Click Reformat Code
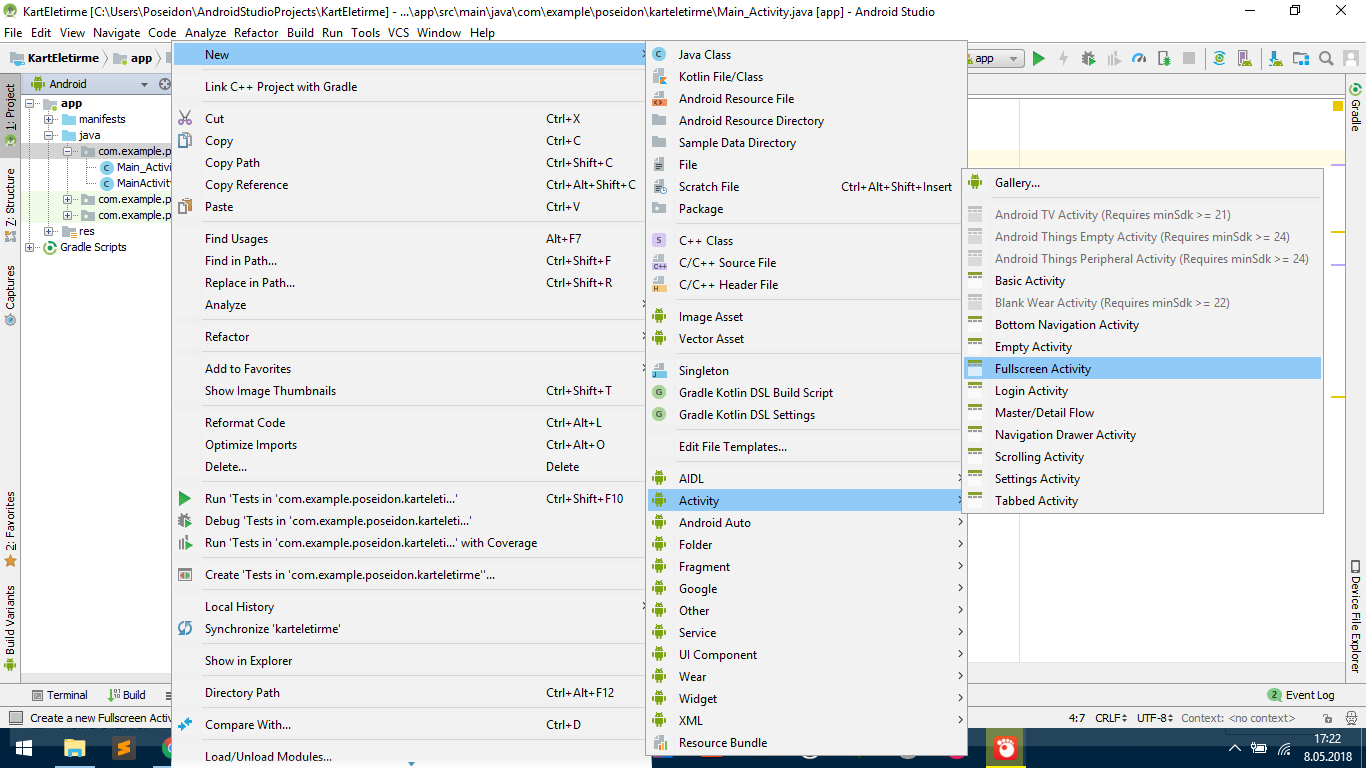Viewport: 1366px width, 768px height. click(410, 423)
